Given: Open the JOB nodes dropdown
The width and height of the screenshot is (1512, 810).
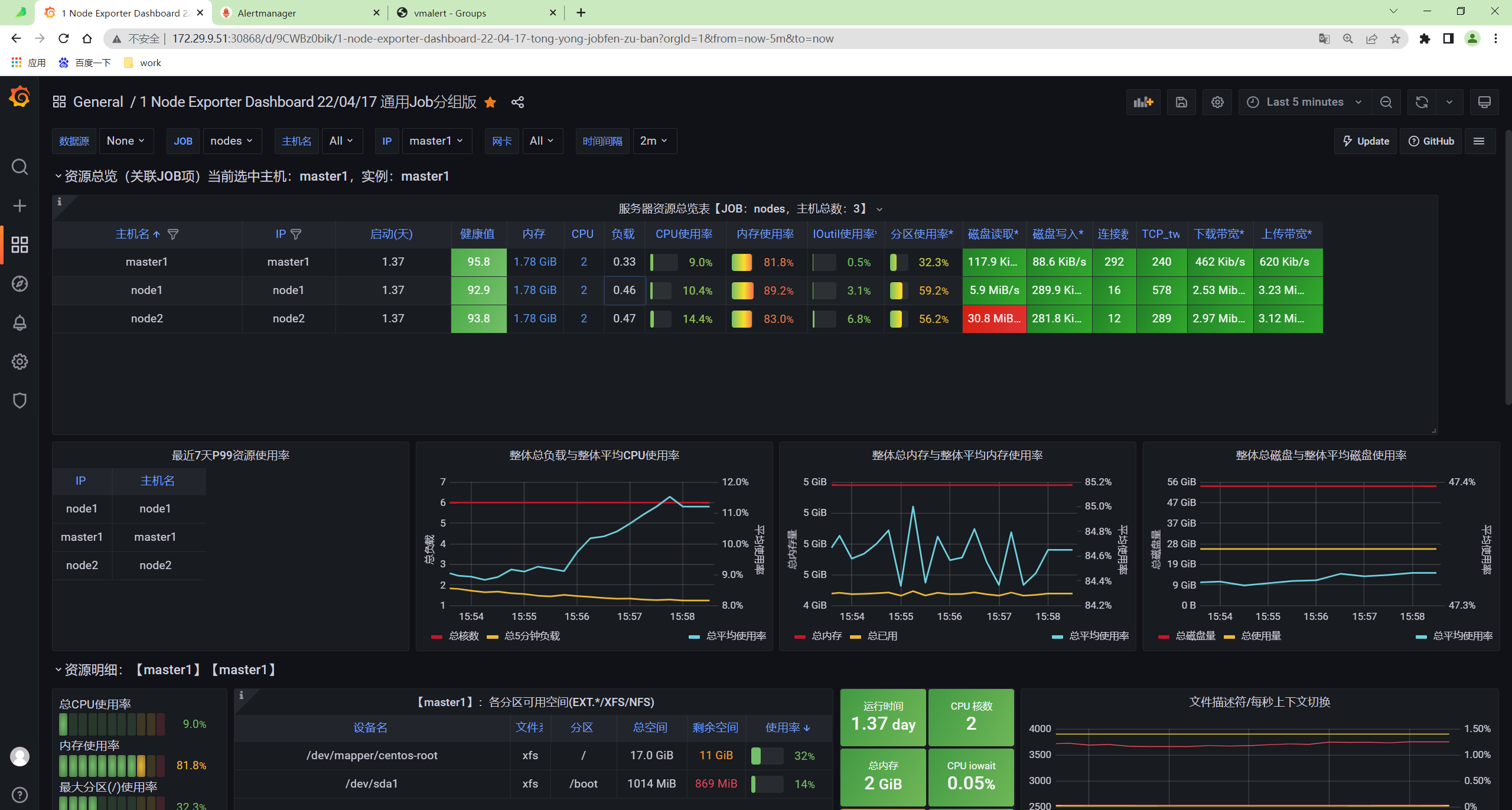Looking at the screenshot, I should (231, 141).
